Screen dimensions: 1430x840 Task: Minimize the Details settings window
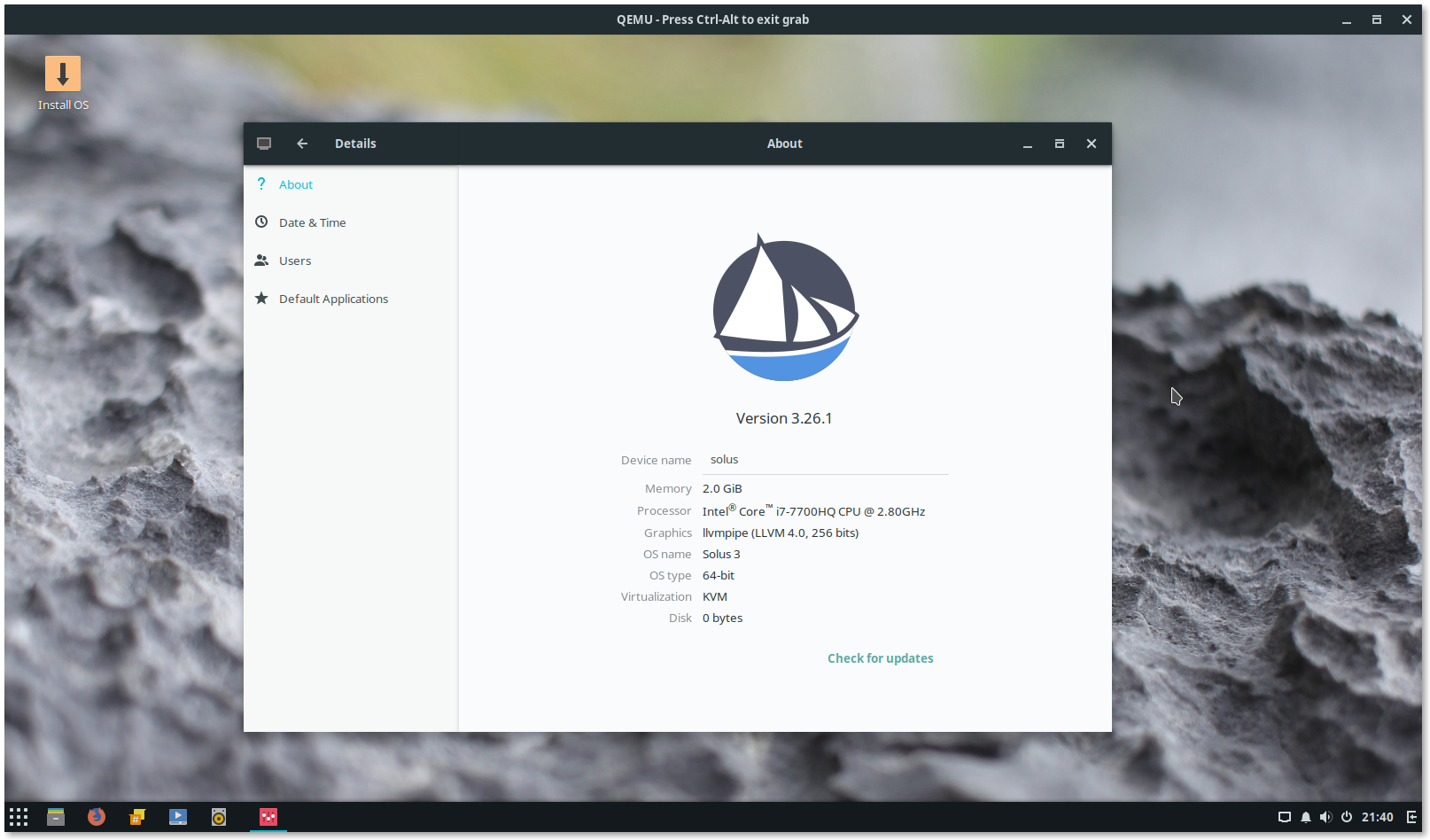click(1028, 144)
